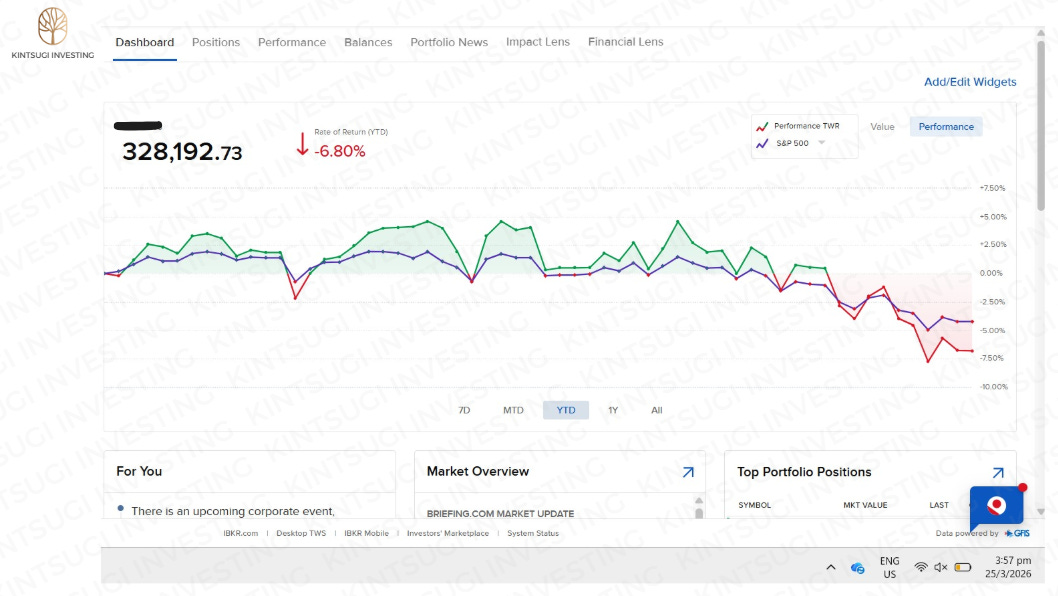Open the IBKR.com footer link
The image size is (1058, 596).
tap(241, 533)
